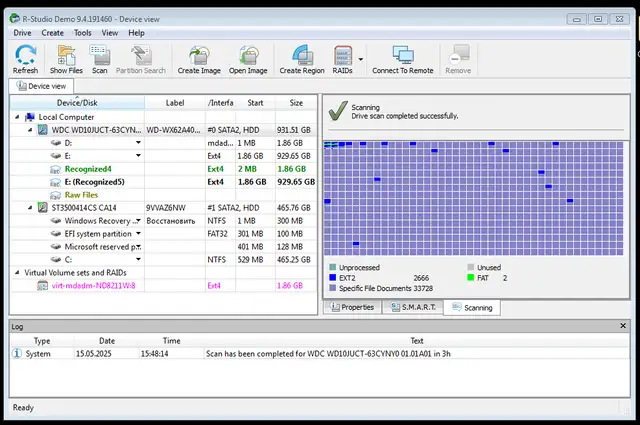Click the virt-mdadm-ND8211W:8 volume icon

(x=42, y=286)
